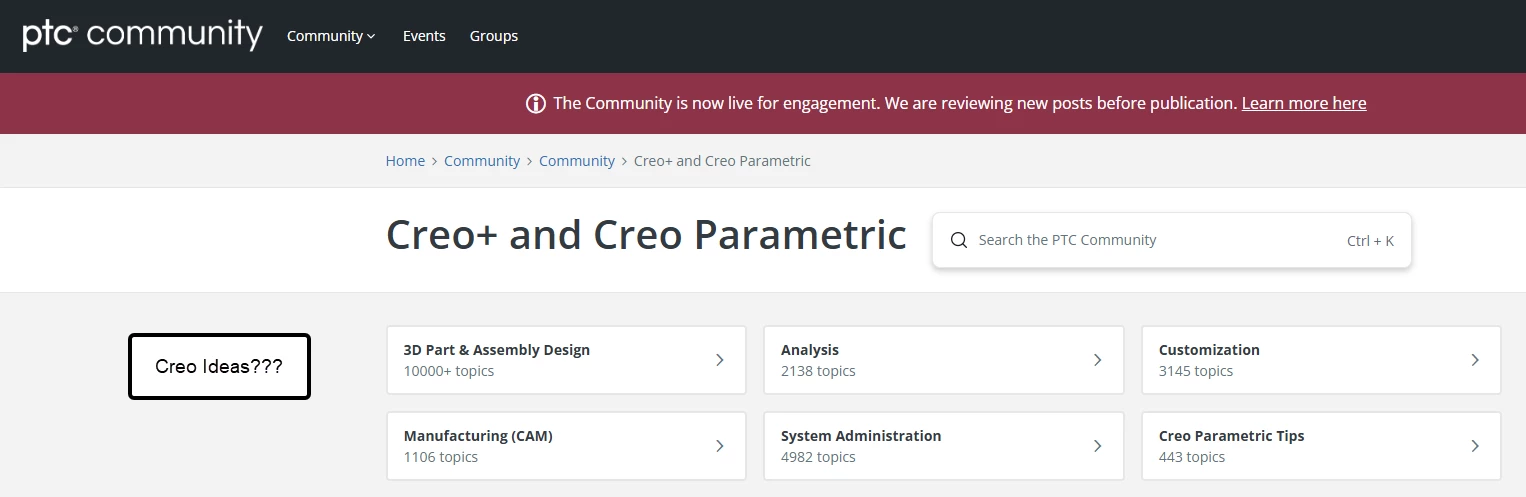Image resolution: width=1526 pixels, height=497 pixels.
Task: Click the arrow on System Administration card
Action: click(x=1097, y=446)
